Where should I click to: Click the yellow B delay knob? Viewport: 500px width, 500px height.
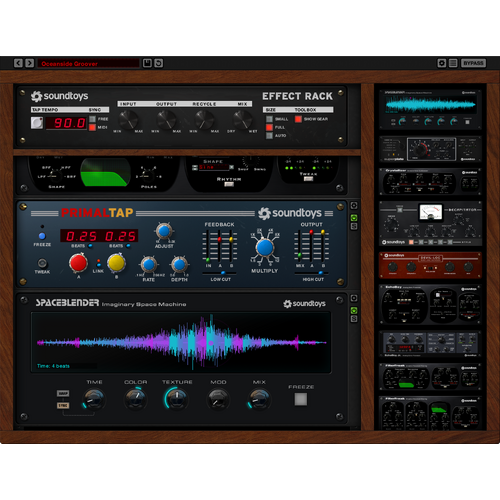116,263
